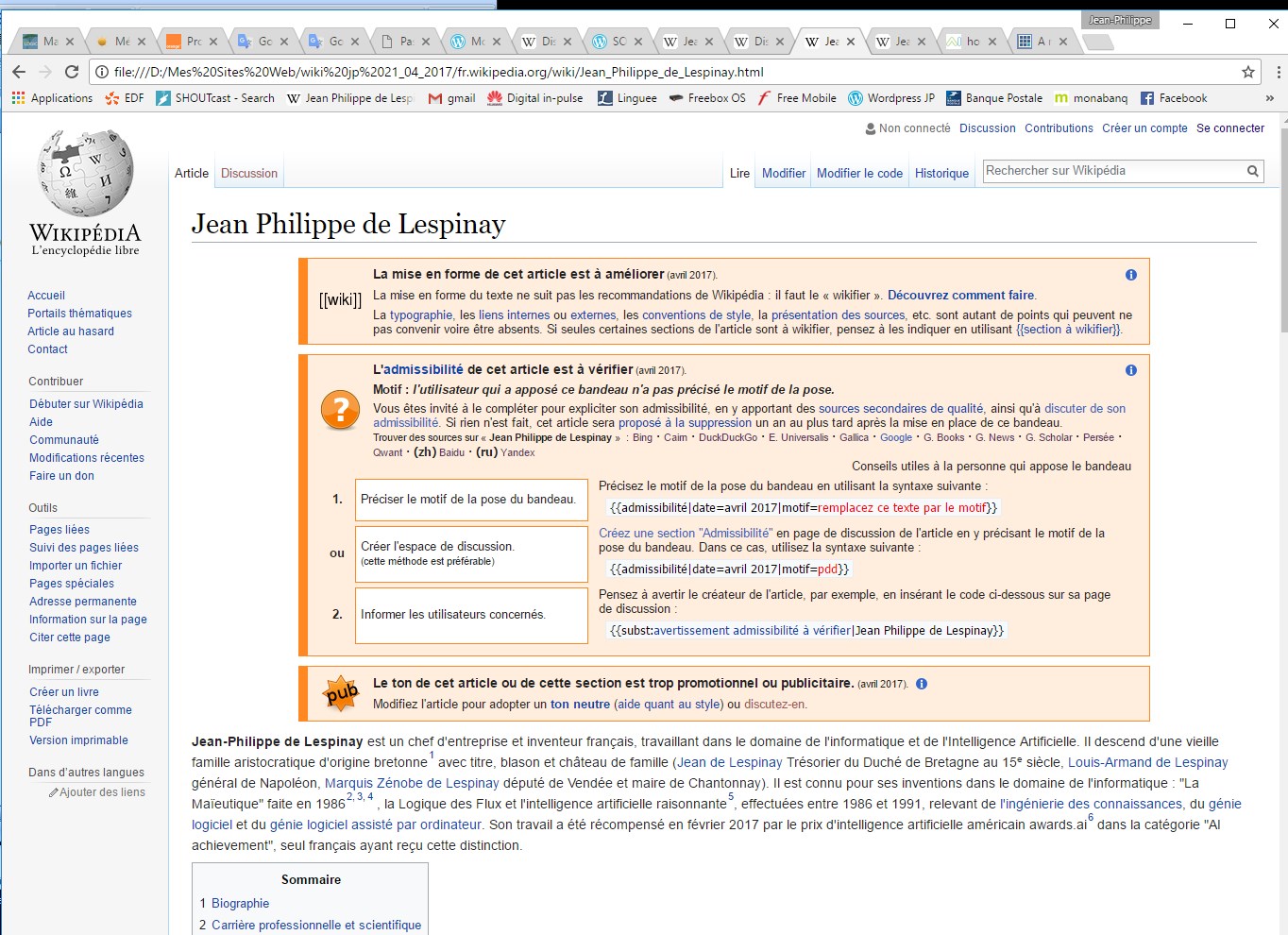Screen dimensions: 1288x935
Task: Open 'Article au hasard' in the sidebar
Action: click(70, 331)
